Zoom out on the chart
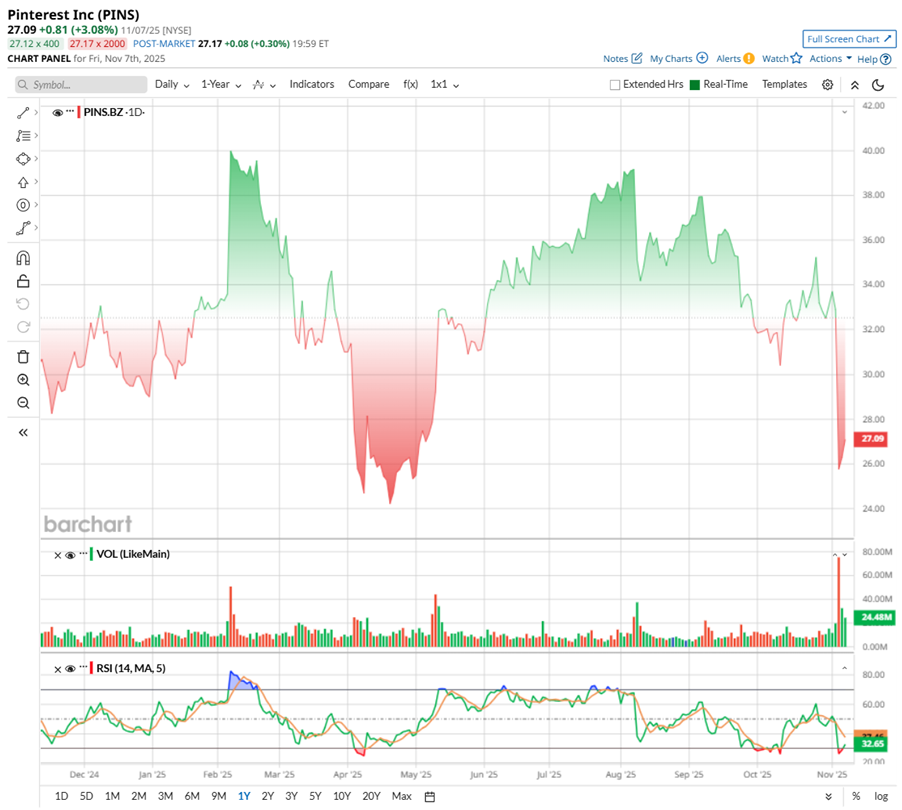 [23, 403]
